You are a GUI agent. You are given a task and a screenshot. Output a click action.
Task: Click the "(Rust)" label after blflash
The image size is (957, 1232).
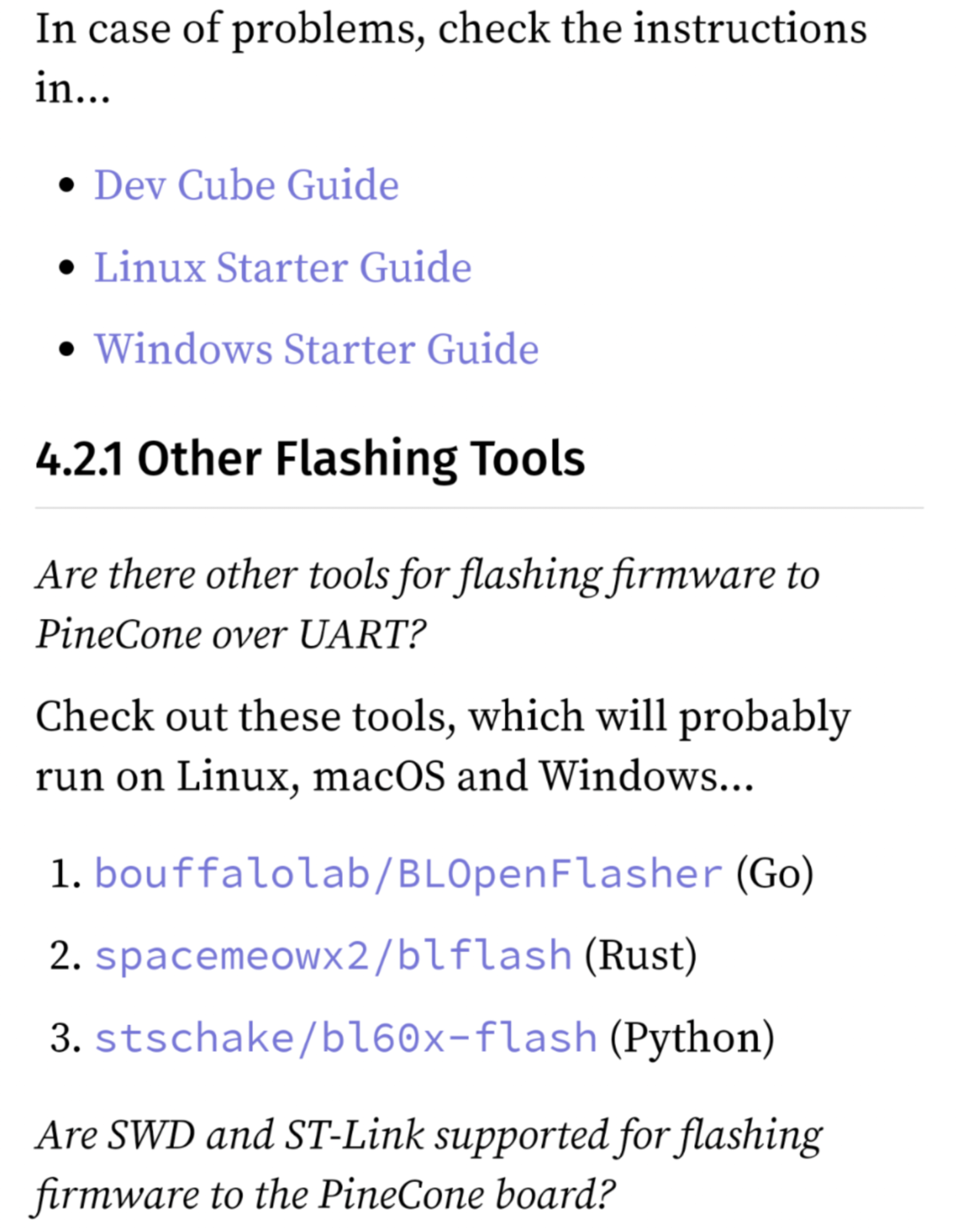tap(641, 955)
